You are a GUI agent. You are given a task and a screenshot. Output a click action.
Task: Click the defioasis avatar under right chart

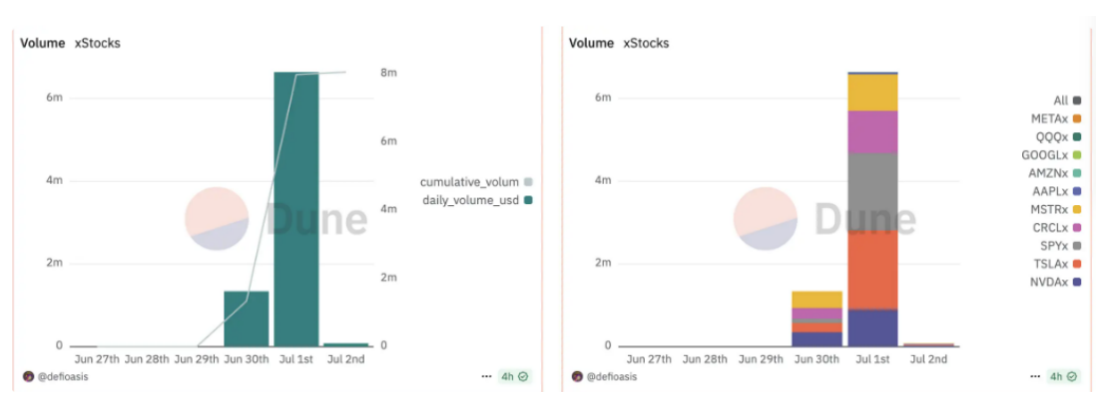pos(576,377)
